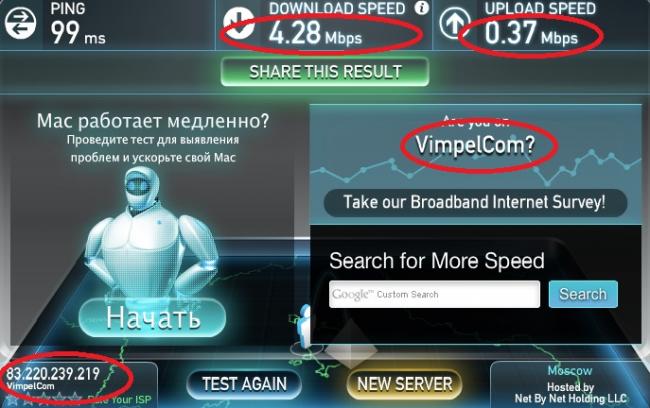650x408 pixels.
Task: Choose a different server with New Server
Action: point(405,384)
